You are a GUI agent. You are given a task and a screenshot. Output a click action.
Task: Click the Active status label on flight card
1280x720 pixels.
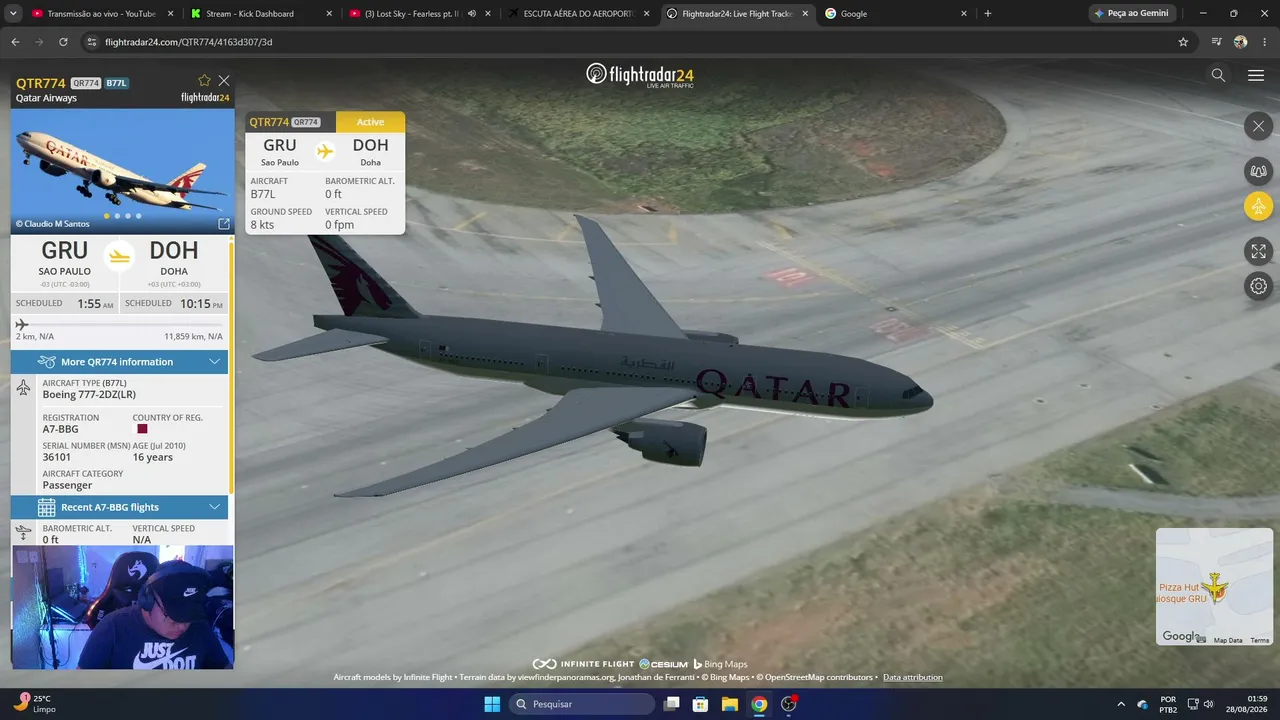370,122
